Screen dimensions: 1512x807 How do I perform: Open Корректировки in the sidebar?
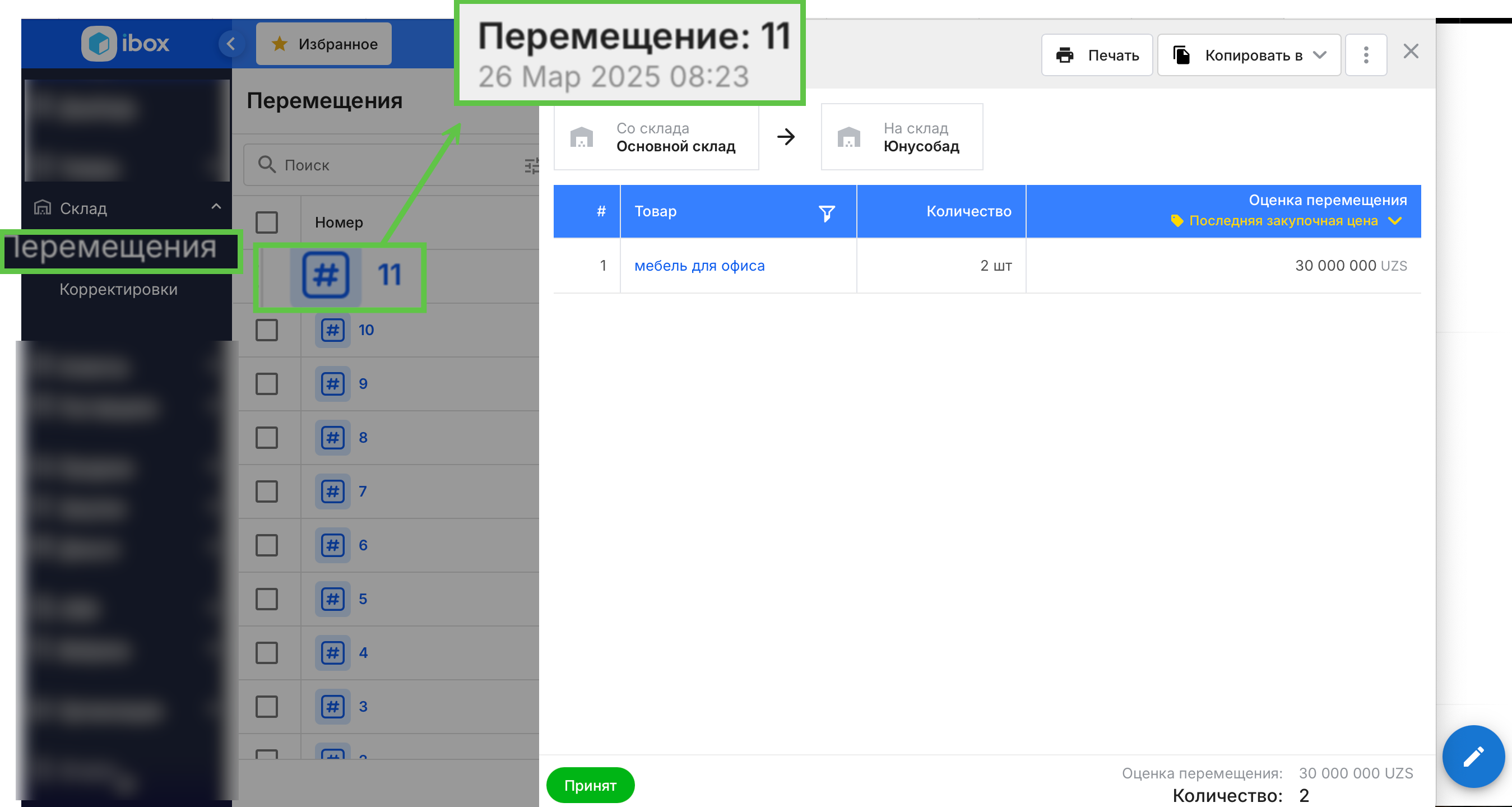pos(118,289)
